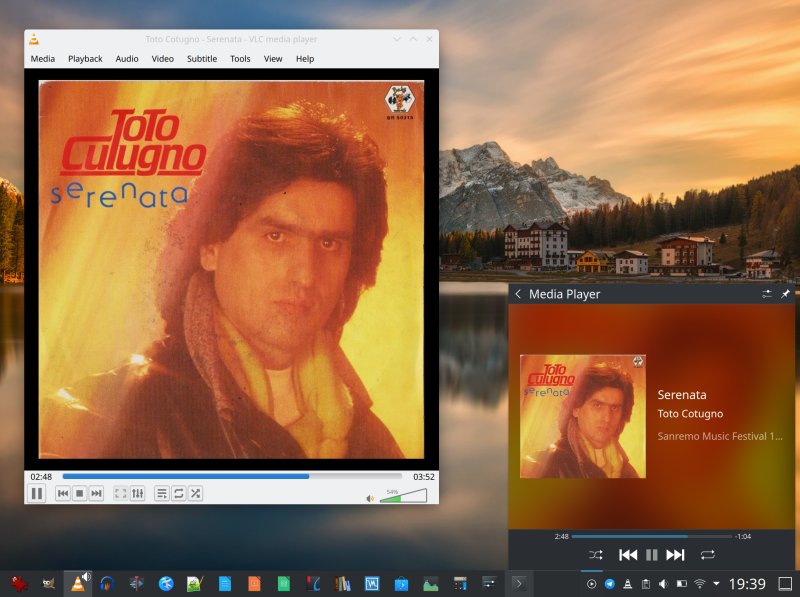Stop playback in VLC
800x597 pixels.
click(80, 493)
